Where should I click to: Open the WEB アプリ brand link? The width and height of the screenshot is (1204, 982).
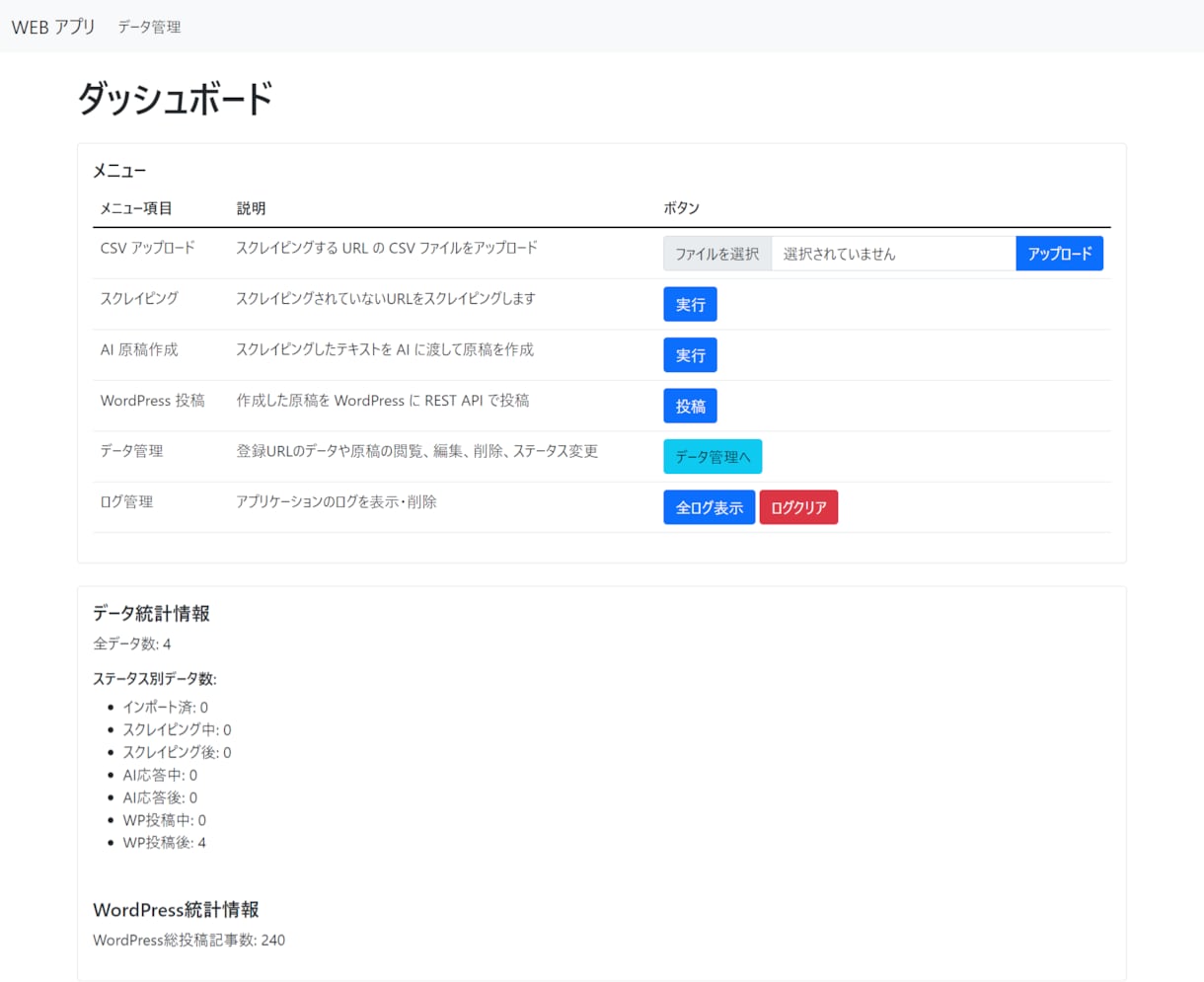[x=53, y=27]
